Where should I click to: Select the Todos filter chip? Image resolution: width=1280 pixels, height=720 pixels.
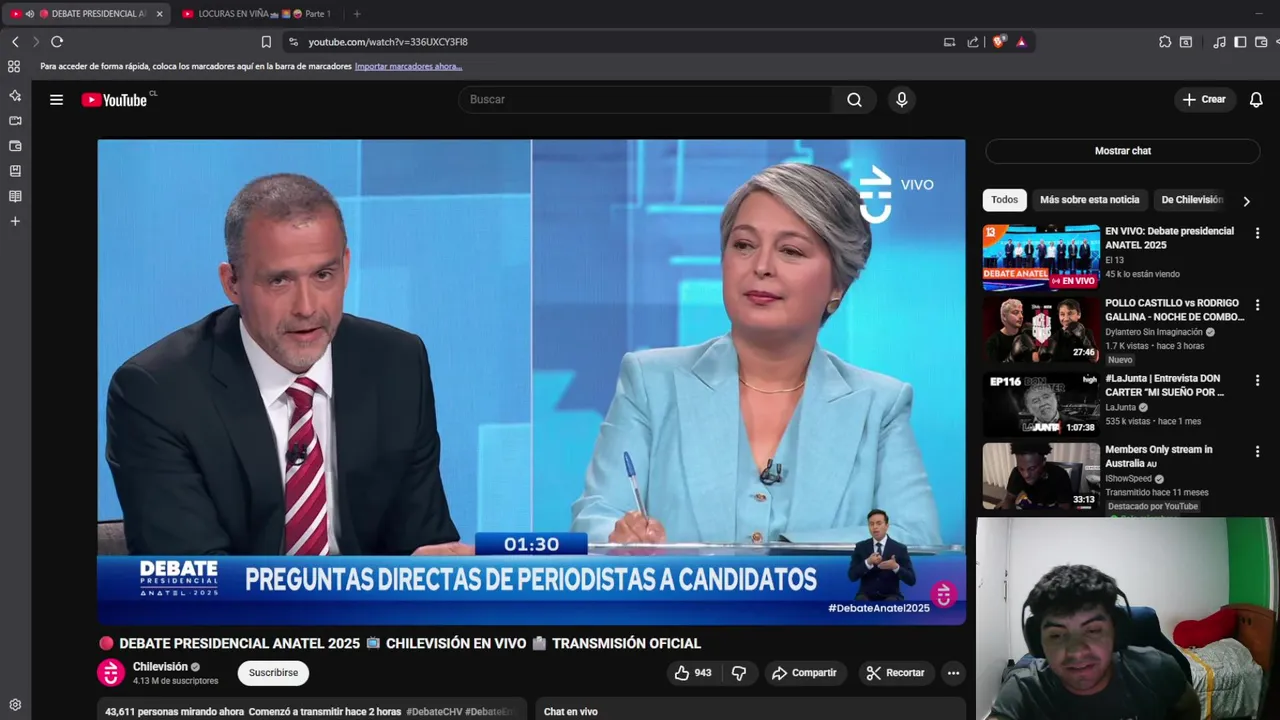(x=1004, y=200)
